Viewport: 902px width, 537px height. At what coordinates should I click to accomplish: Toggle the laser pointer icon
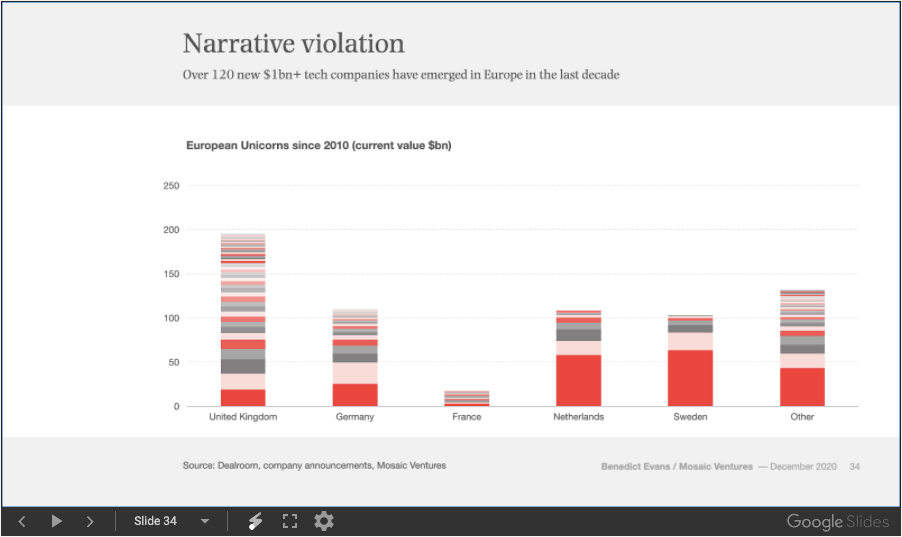click(255, 521)
